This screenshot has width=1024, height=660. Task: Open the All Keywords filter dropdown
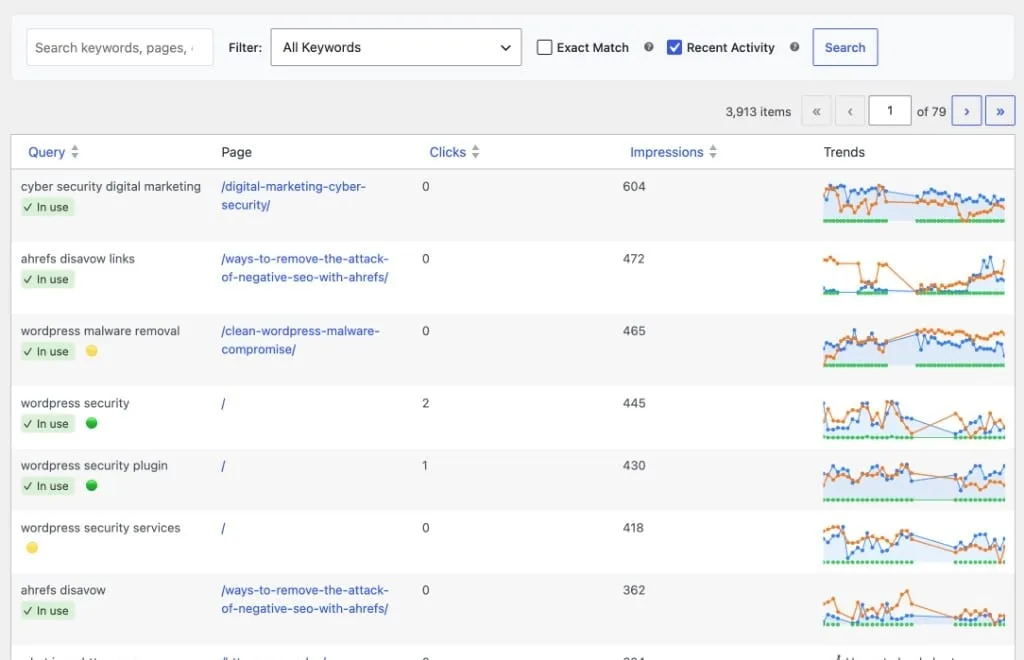pyautogui.click(x=396, y=47)
